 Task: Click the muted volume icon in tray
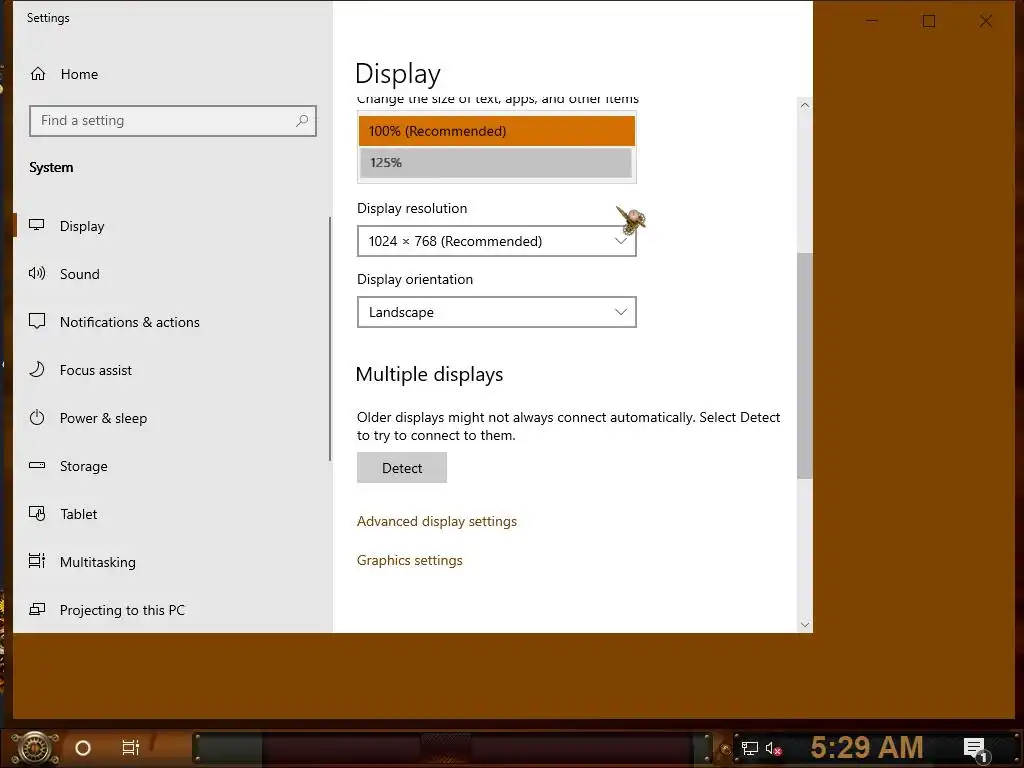[773, 748]
